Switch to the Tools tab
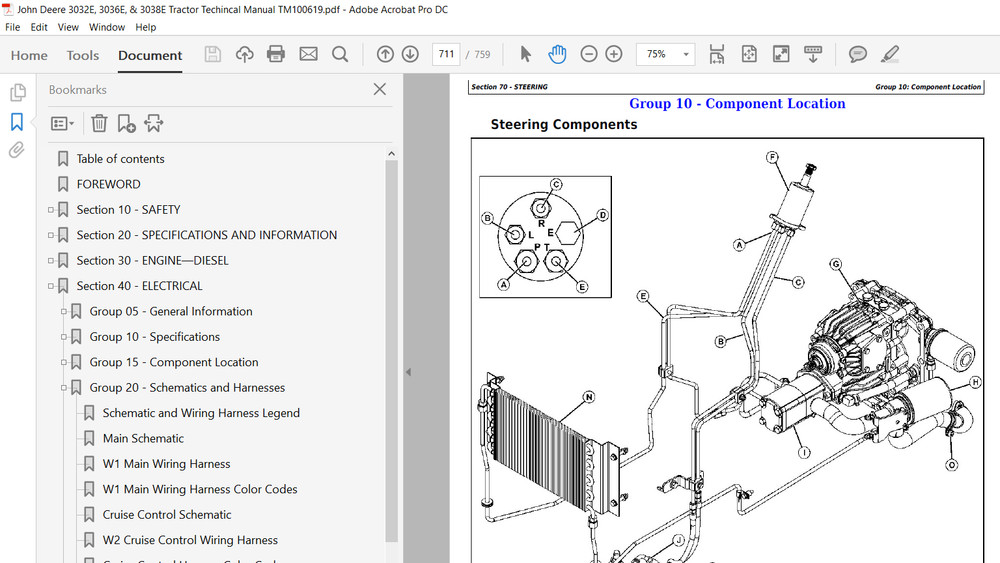The width and height of the screenshot is (1000, 563). point(83,55)
